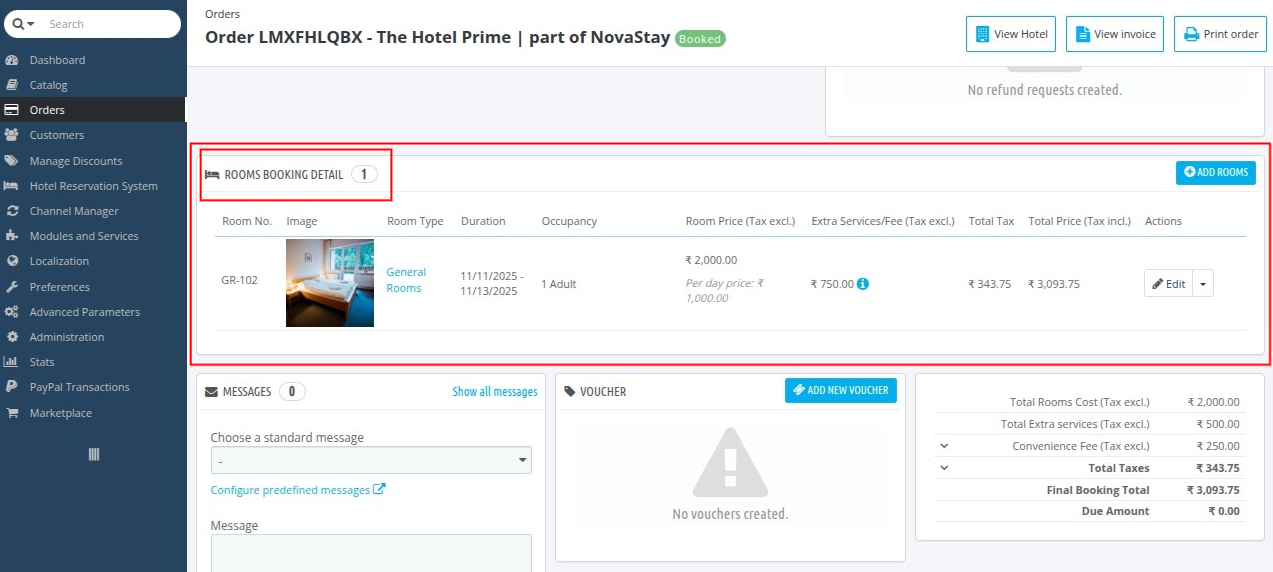Click the Catalog book icon
Image resolution: width=1273 pixels, height=572 pixels.
tap(12, 85)
